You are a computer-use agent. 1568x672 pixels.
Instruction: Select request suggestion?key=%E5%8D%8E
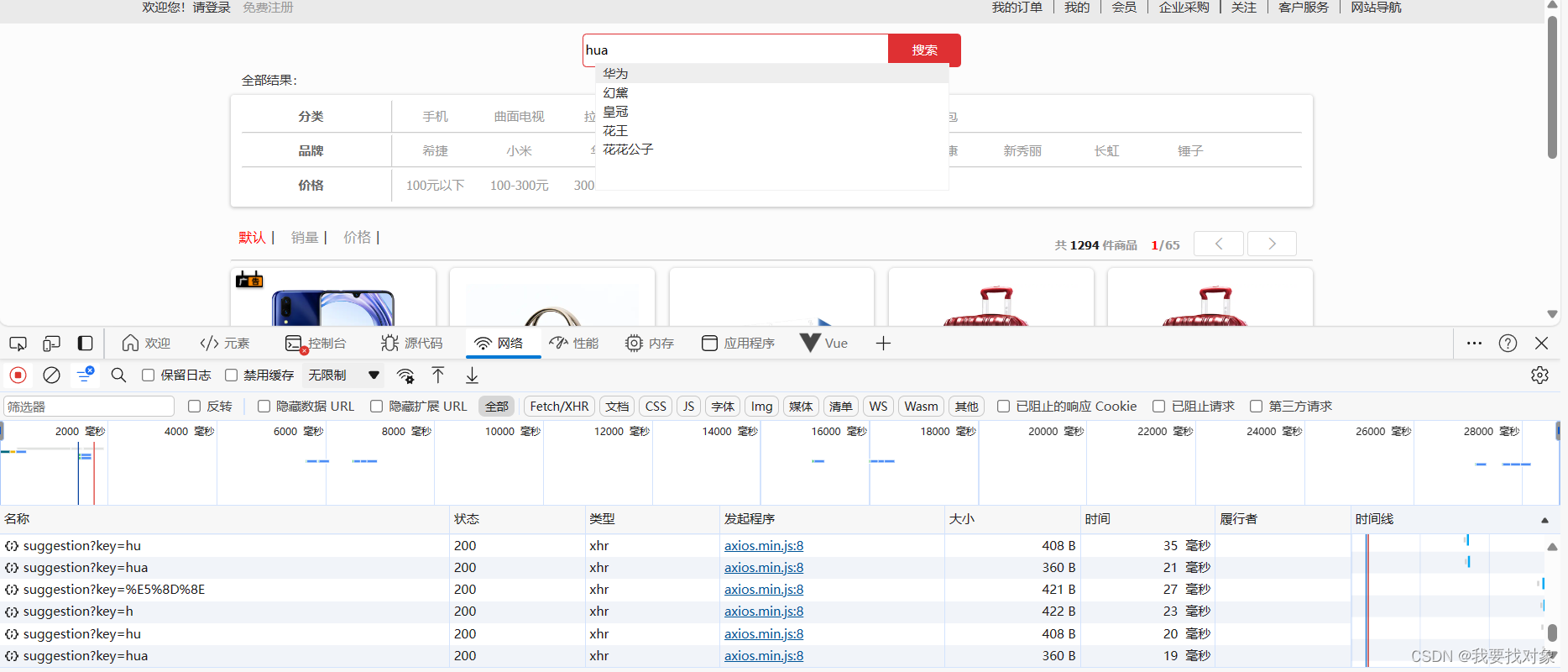(x=114, y=590)
